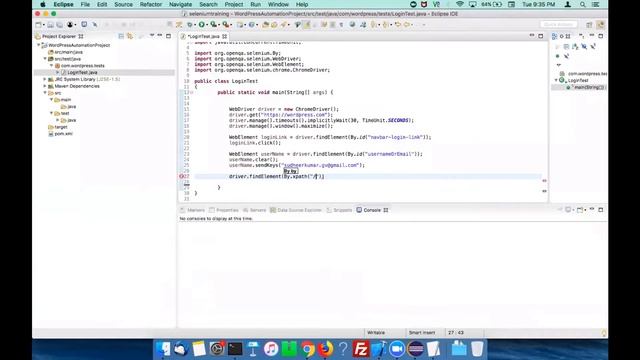Collapse the WordPressAutomationProject node
The width and height of the screenshot is (640, 360).
(39, 45)
